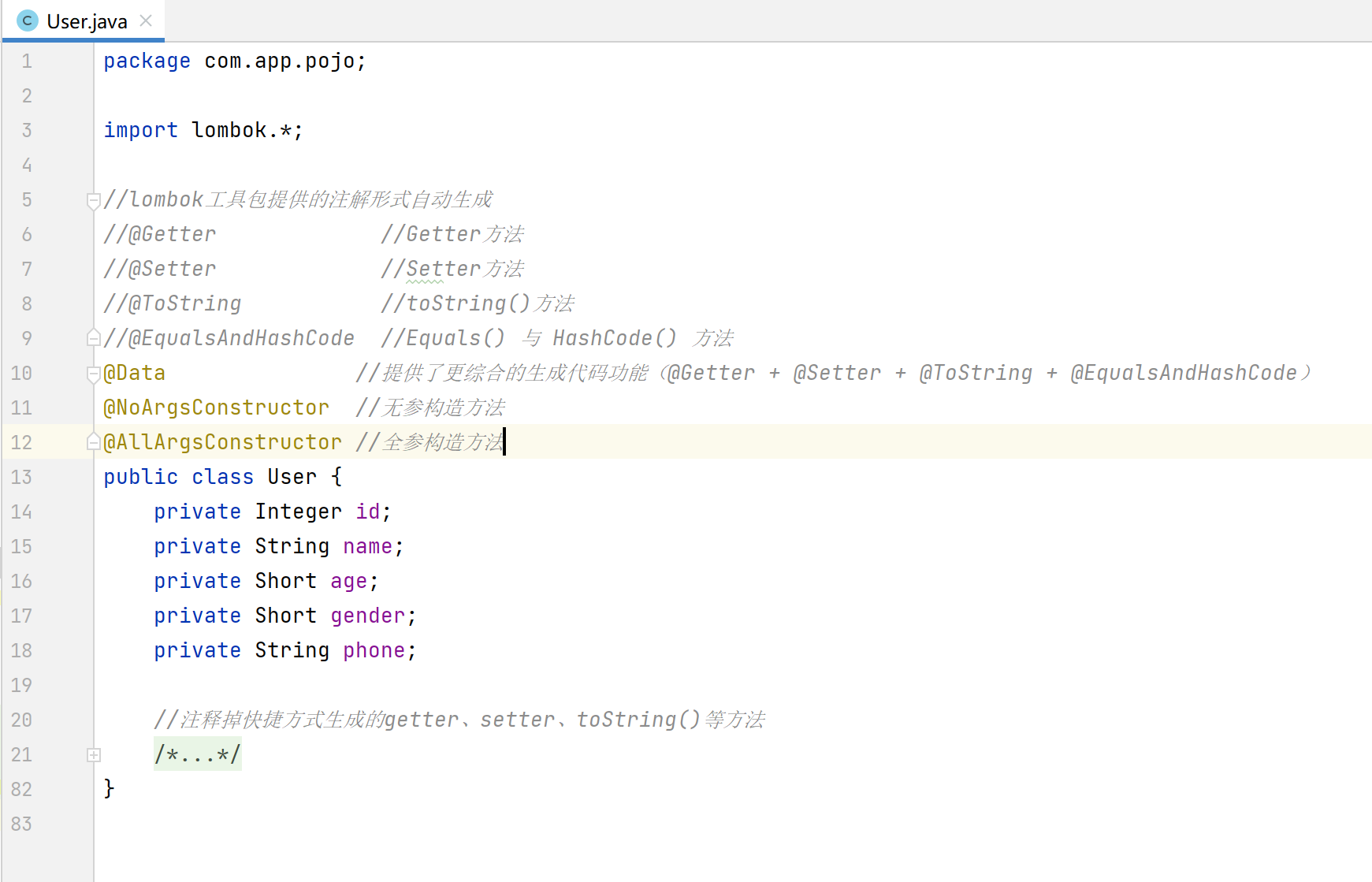Click the //lombok工具包 comment on line 5
Viewport: 1372px width, 882px height.
pos(299,199)
